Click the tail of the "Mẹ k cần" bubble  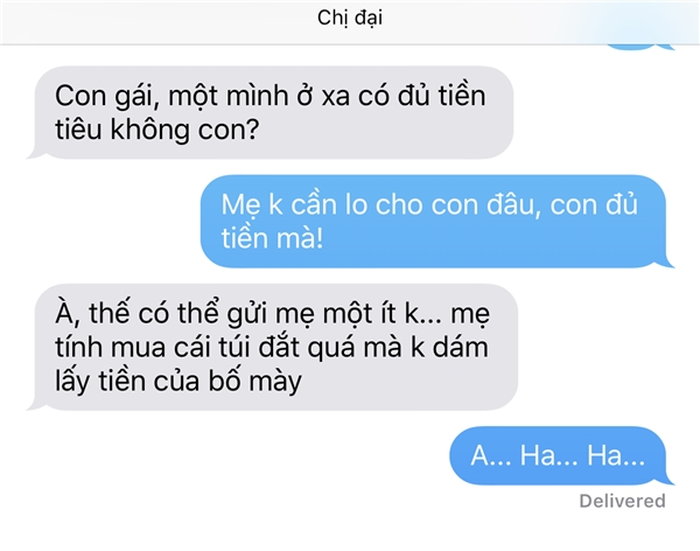click(x=667, y=261)
